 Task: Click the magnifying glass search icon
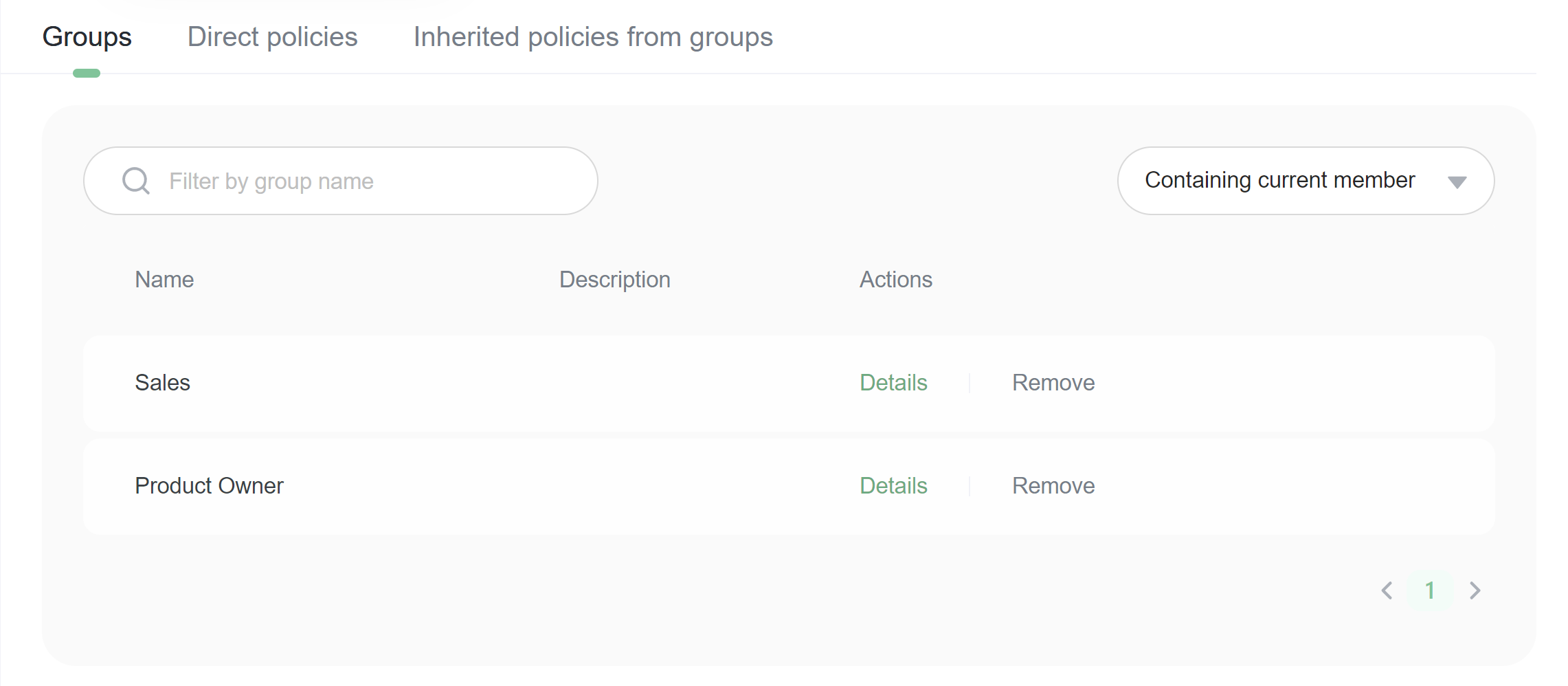pyautogui.click(x=135, y=181)
